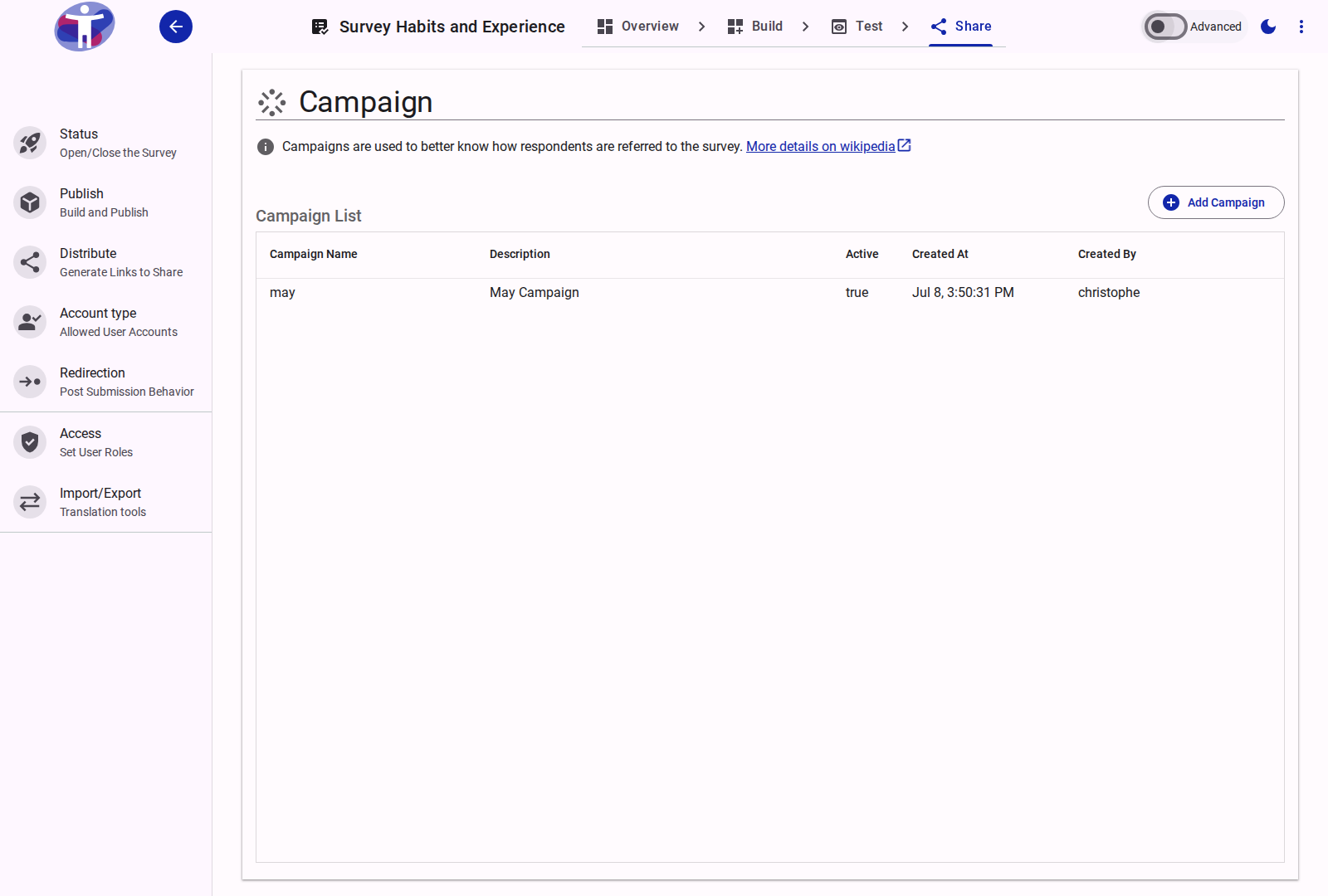This screenshot has height=896, width=1328.
Task: Click the Import/Export swap arrows icon
Action: pos(30,502)
